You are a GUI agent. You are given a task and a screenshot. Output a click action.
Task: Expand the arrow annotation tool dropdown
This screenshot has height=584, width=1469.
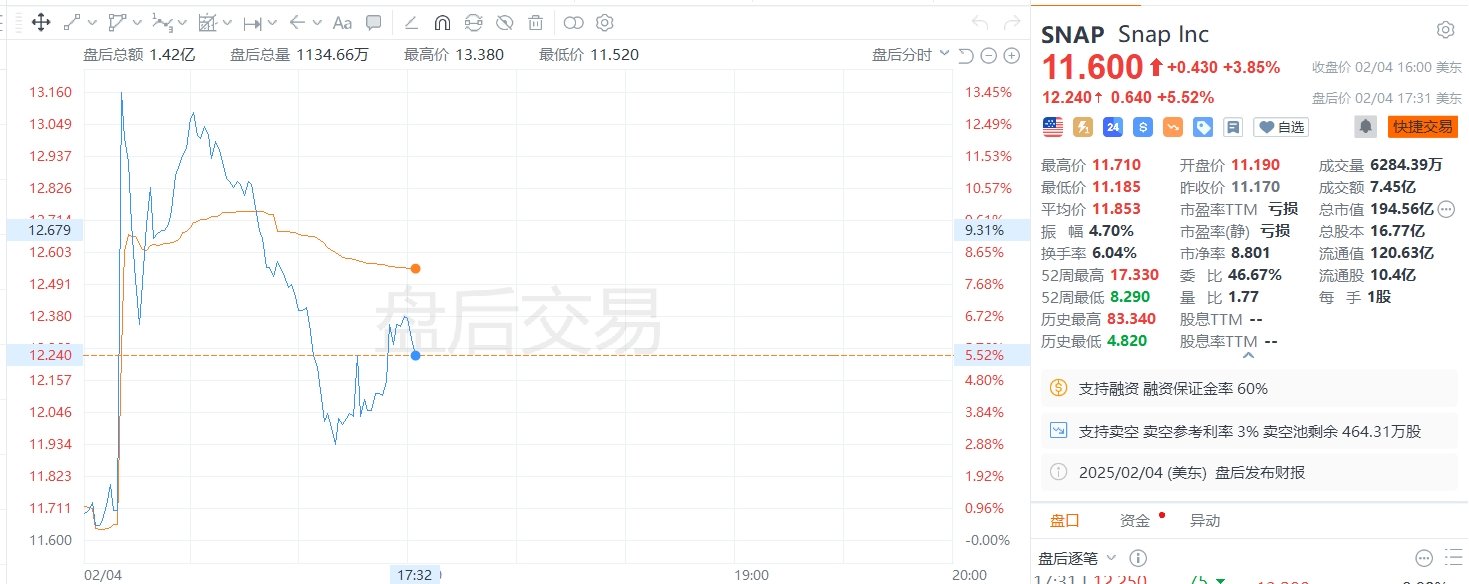(317, 22)
